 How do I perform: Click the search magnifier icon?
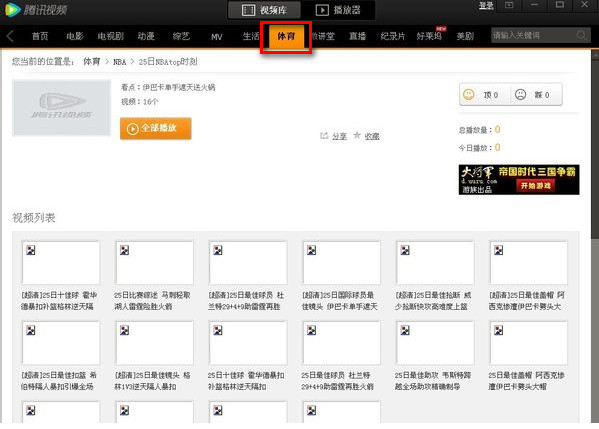click(581, 36)
